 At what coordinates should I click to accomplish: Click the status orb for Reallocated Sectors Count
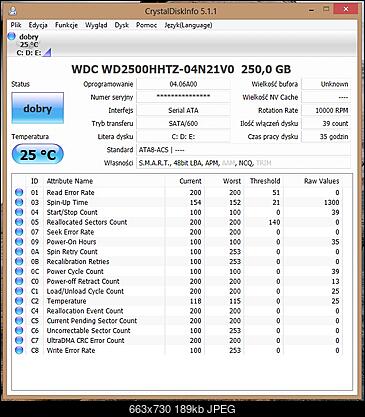tap(19, 222)
